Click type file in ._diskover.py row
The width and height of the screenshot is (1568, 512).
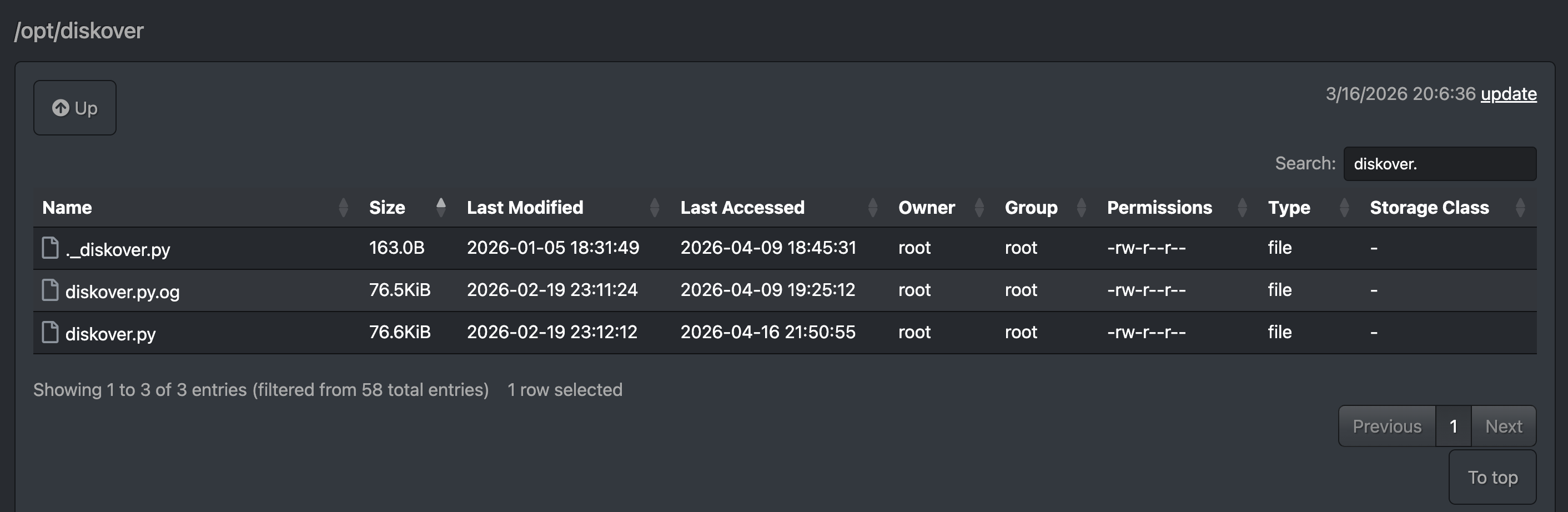point(1279,248)
